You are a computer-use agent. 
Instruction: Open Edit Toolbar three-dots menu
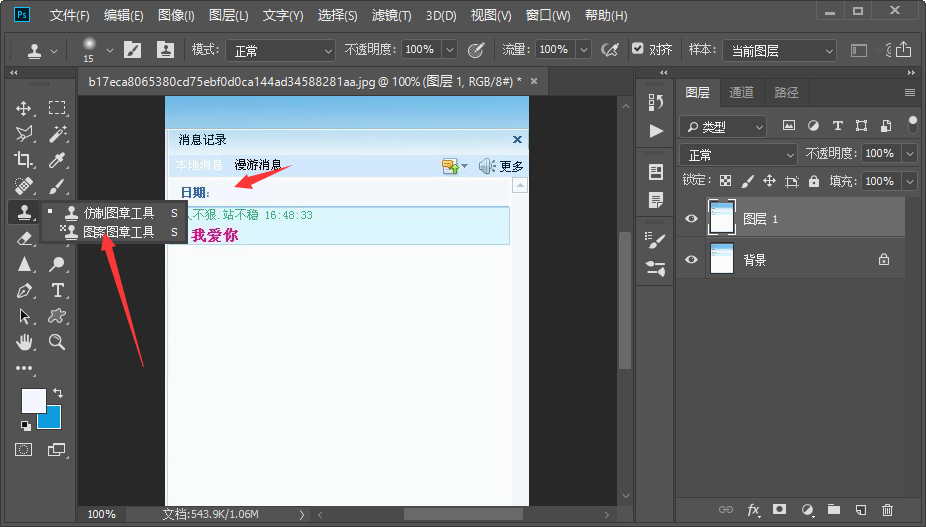point(24,368)
